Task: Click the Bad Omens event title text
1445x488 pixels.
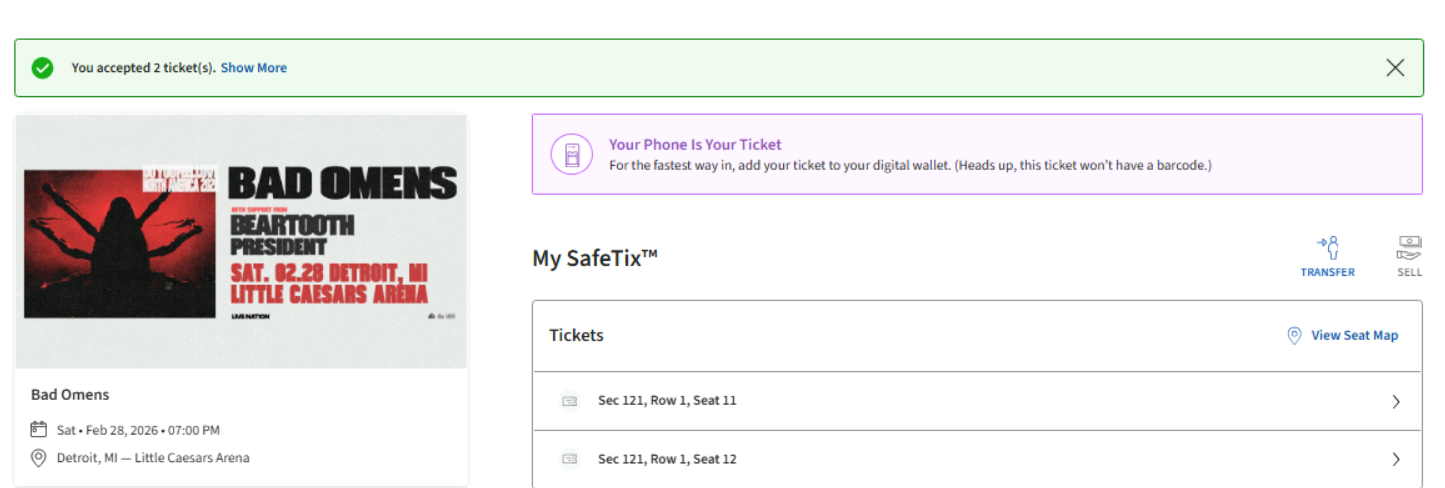Action: (70, 395)
